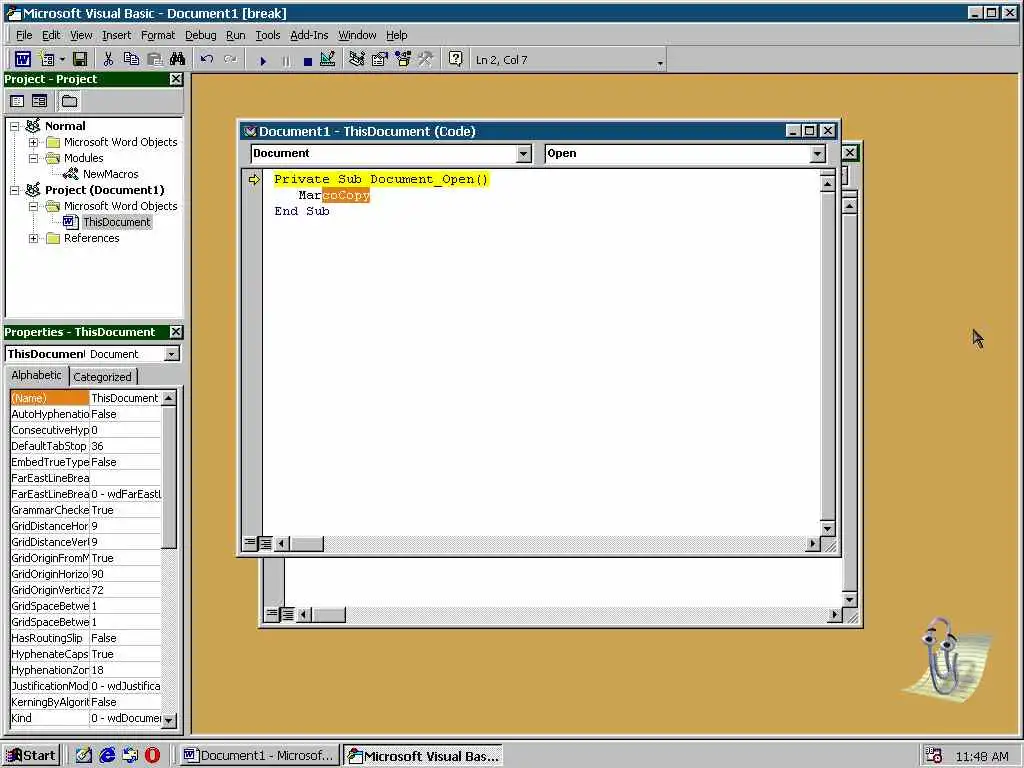Switch Document1 code window to Procedure View

point(250,543)
